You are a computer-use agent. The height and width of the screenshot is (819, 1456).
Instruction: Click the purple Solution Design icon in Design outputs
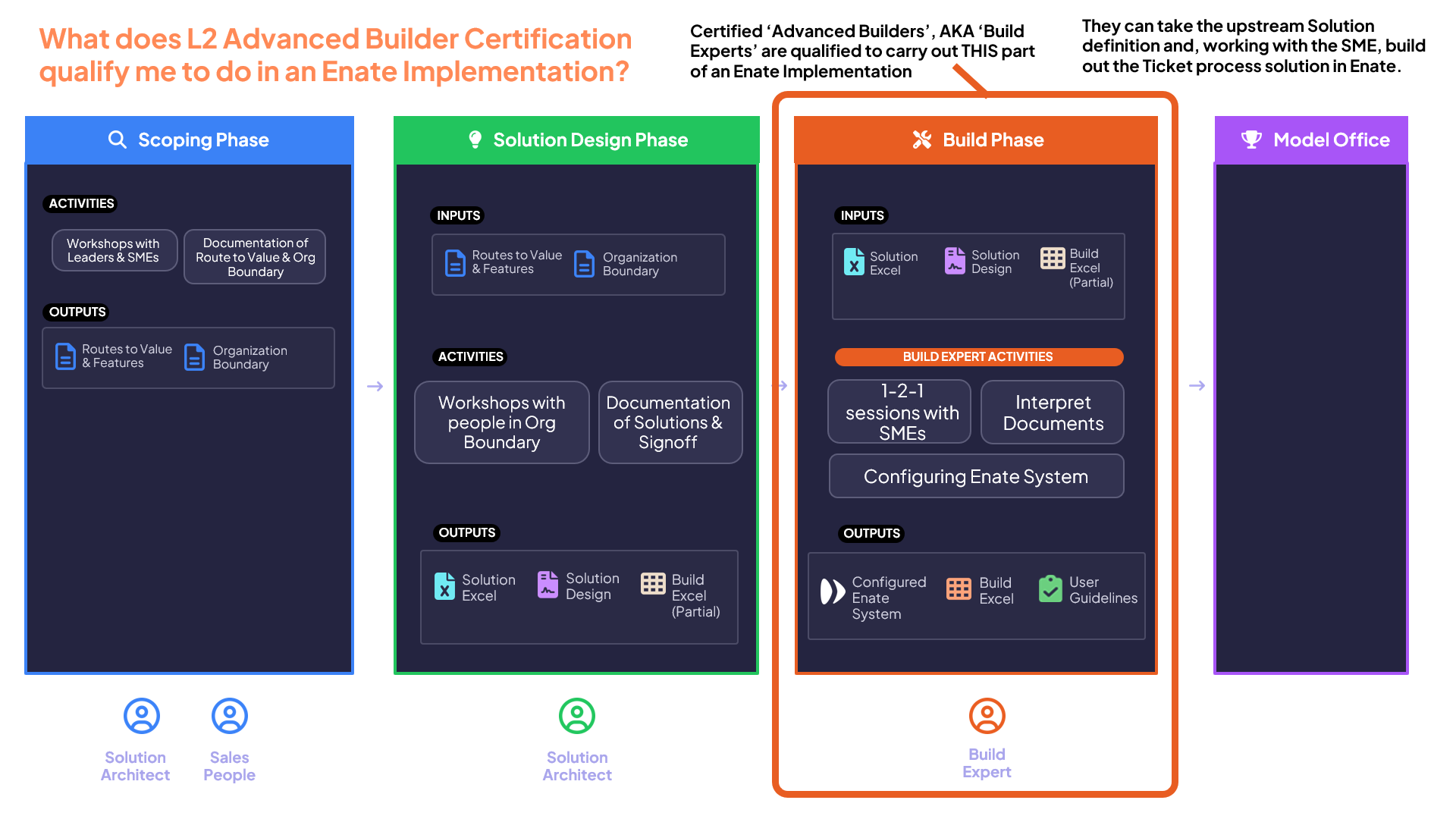tap(548, 585)
